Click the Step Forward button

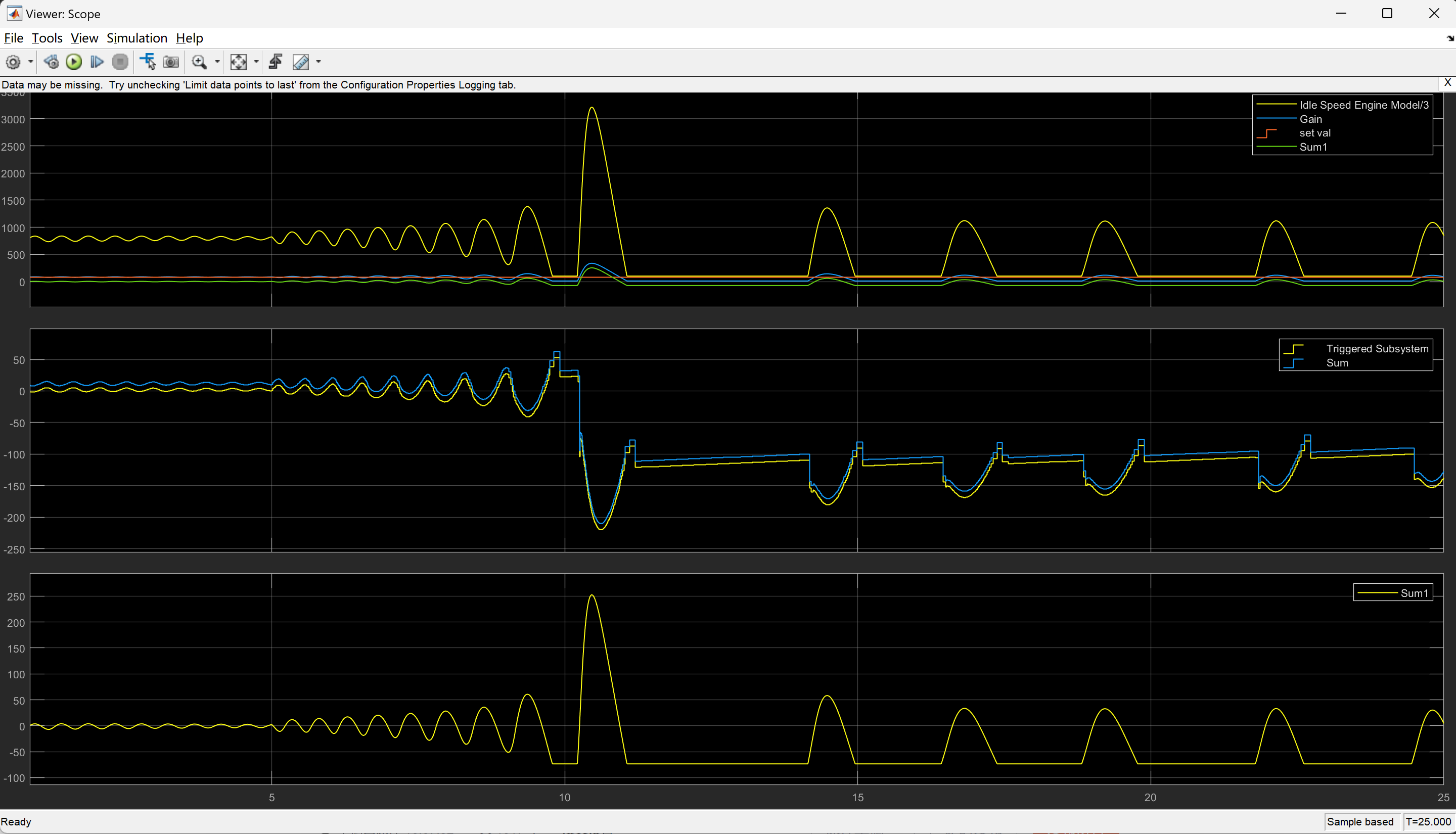[97, 62]
